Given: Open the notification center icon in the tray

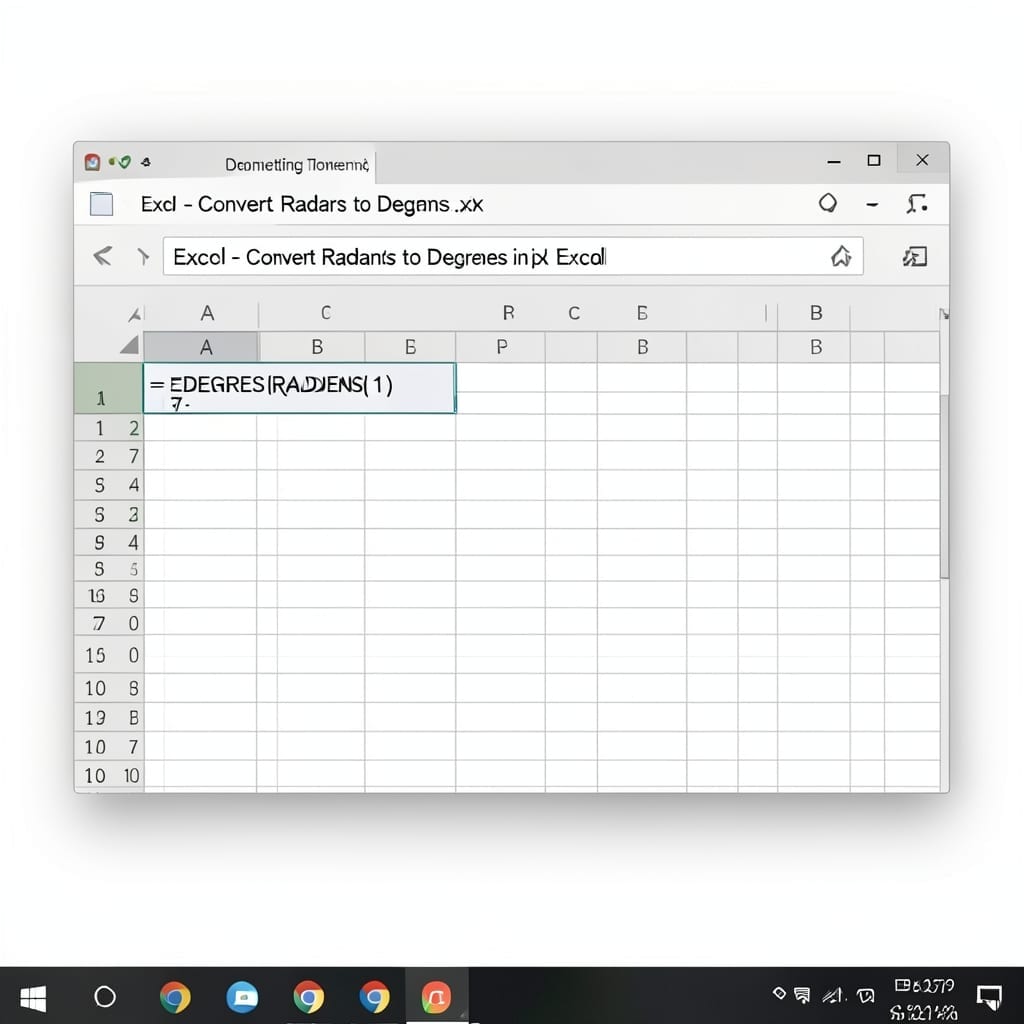Looking at the screenshot, I should point(989,997).
